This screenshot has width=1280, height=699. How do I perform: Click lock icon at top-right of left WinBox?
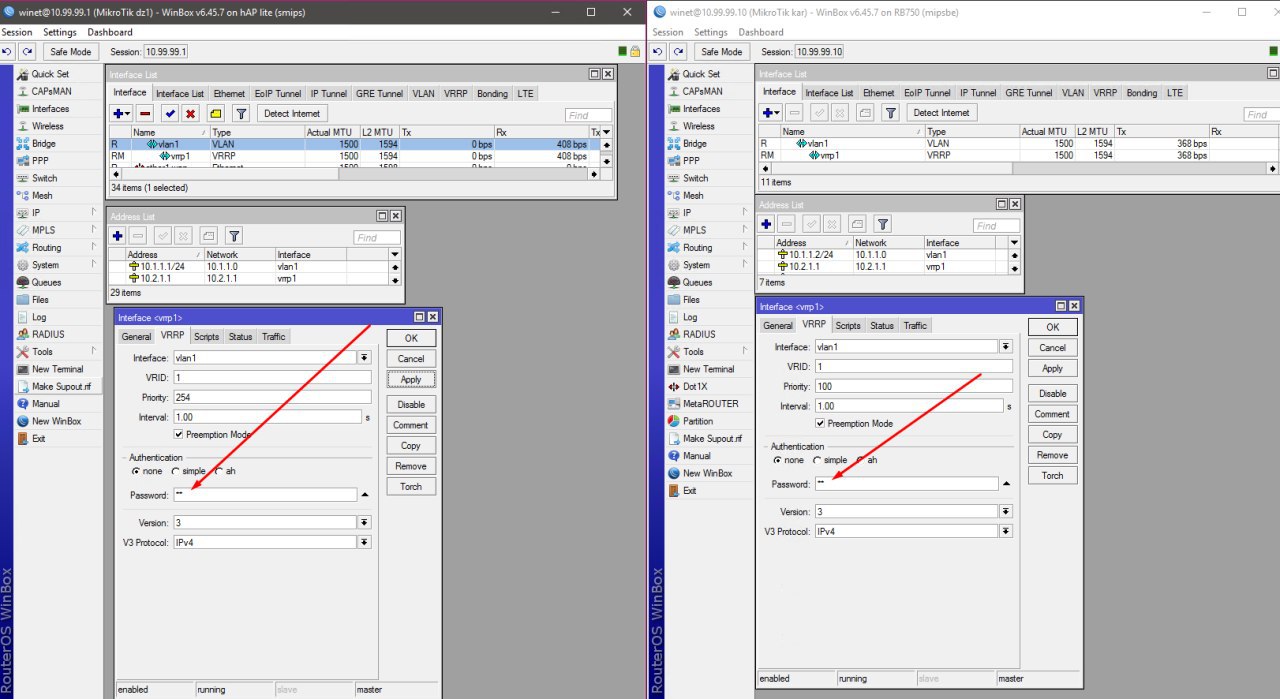[x=635, y=51]
